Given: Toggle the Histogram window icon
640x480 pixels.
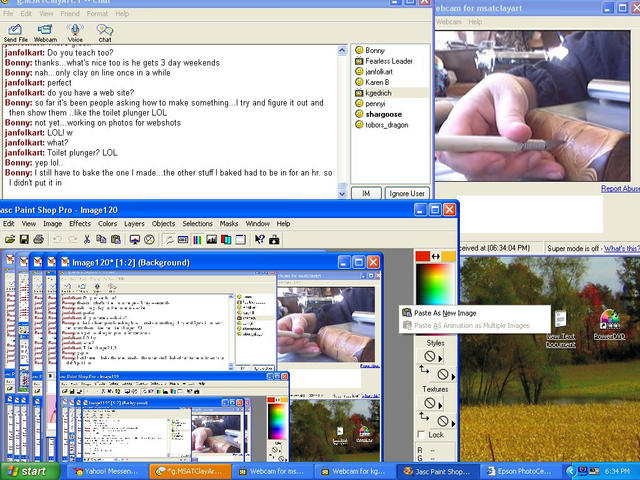Looking at the screenshot, I should (211, 240).
